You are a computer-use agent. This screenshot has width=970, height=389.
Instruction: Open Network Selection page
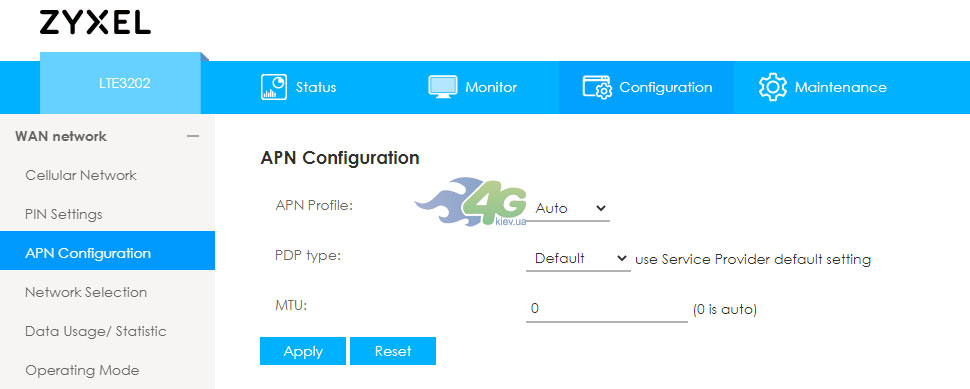[86, 293]
